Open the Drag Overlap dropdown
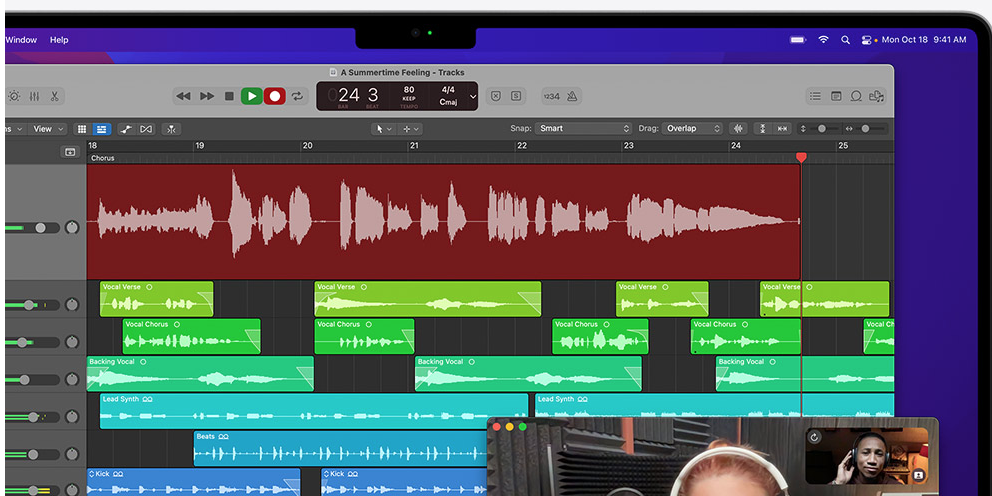The width and height of the screenshot is (992, 496). (692, 128)
